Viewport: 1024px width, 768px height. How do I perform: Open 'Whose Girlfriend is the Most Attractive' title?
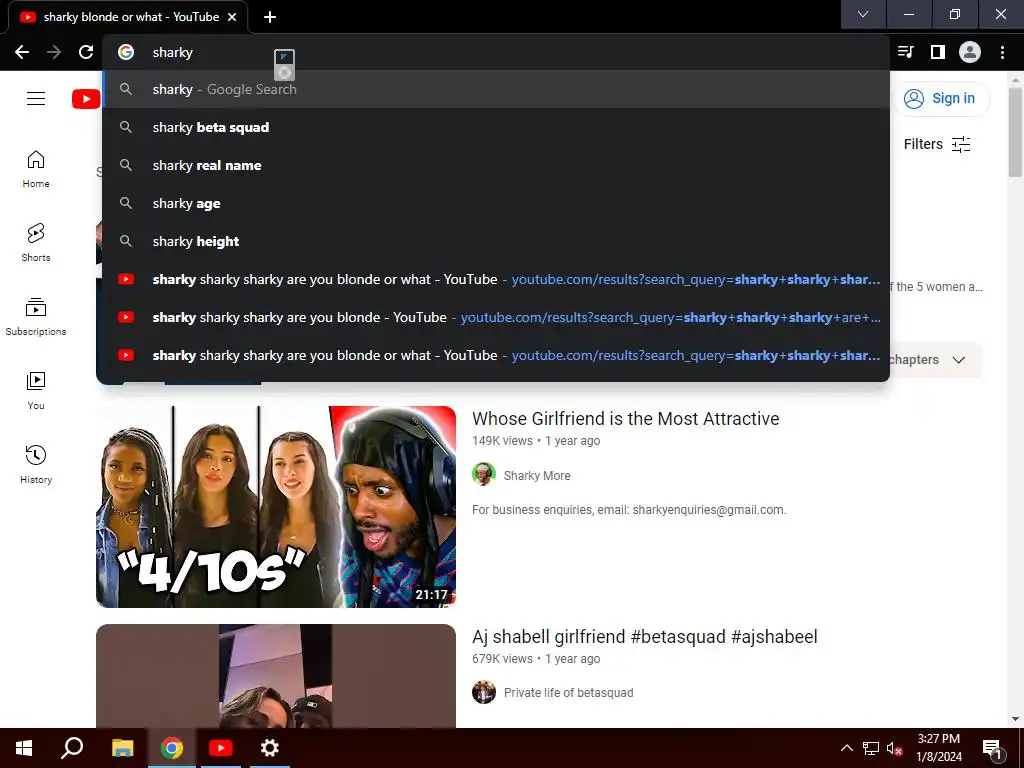[x=626, y=419]
